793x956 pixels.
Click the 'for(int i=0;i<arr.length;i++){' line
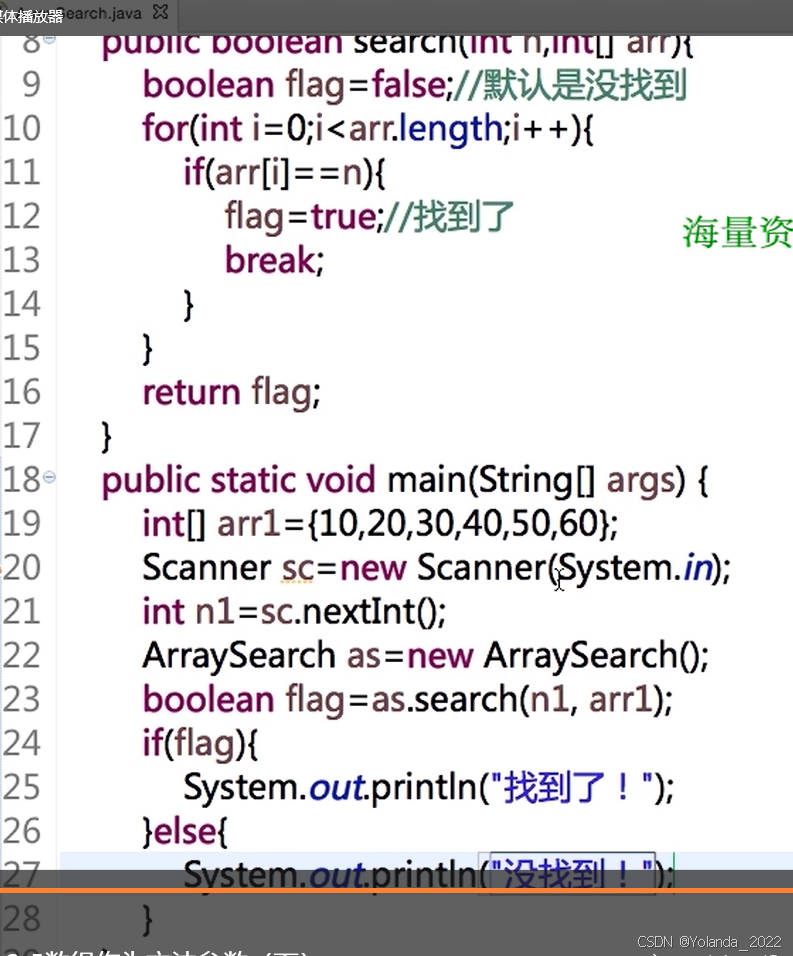pos(368,130)
